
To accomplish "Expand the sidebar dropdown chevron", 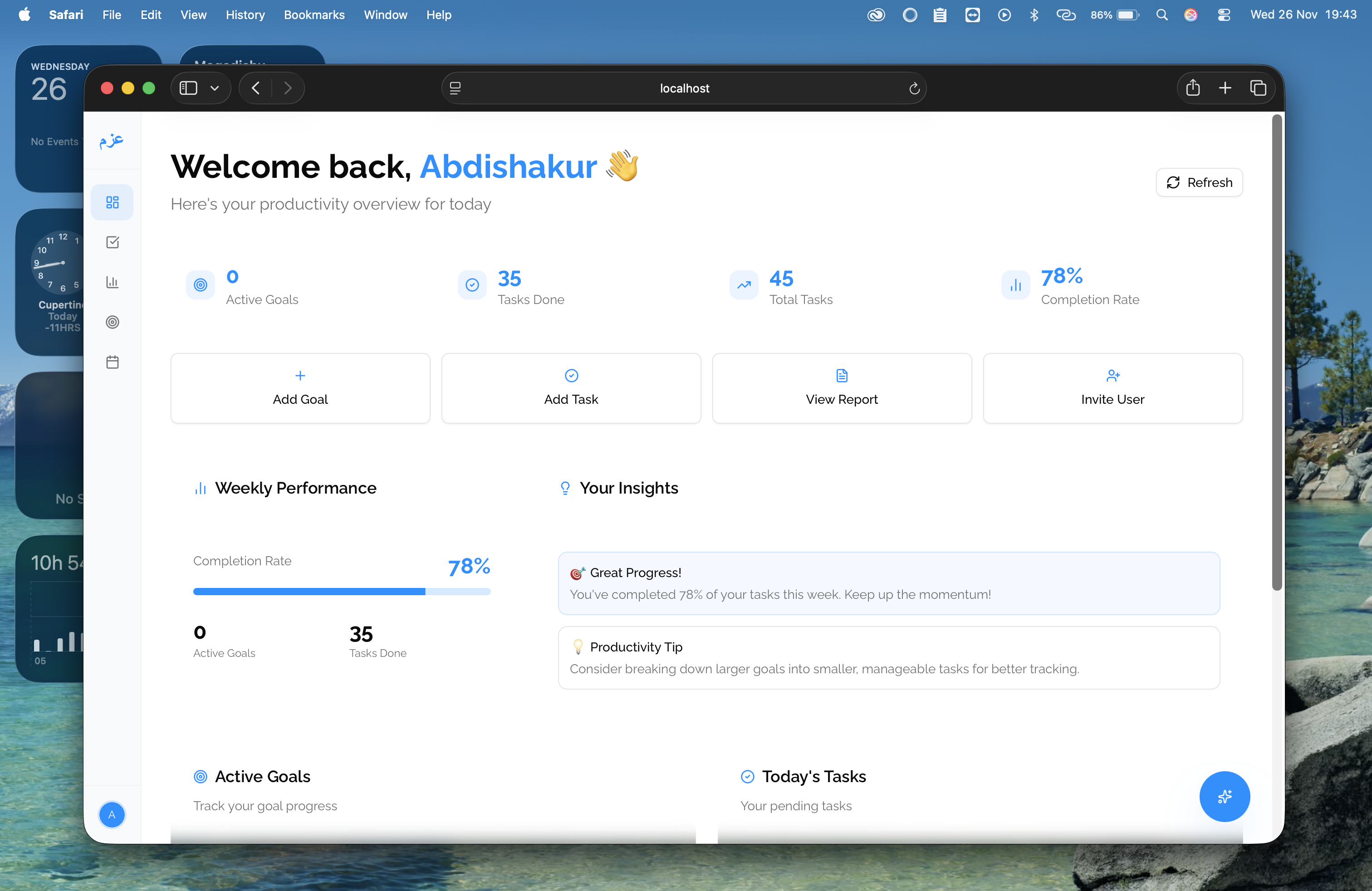I will pos(215,88).
